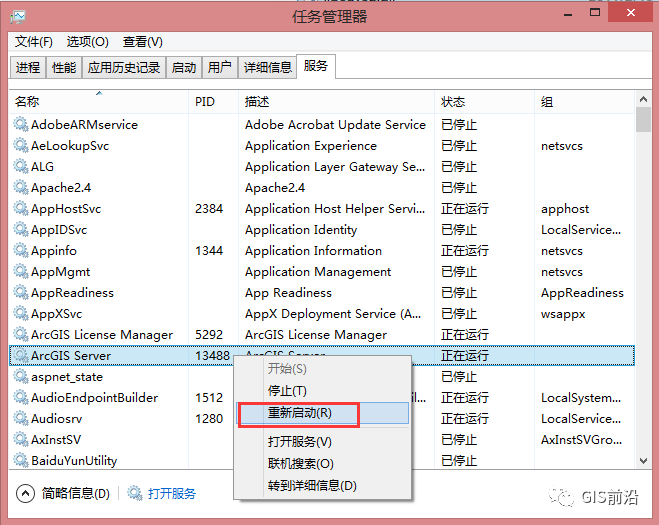659x525 pixels.
Task: Sort services by the 描述 column header
Action: tap(336, 101)
